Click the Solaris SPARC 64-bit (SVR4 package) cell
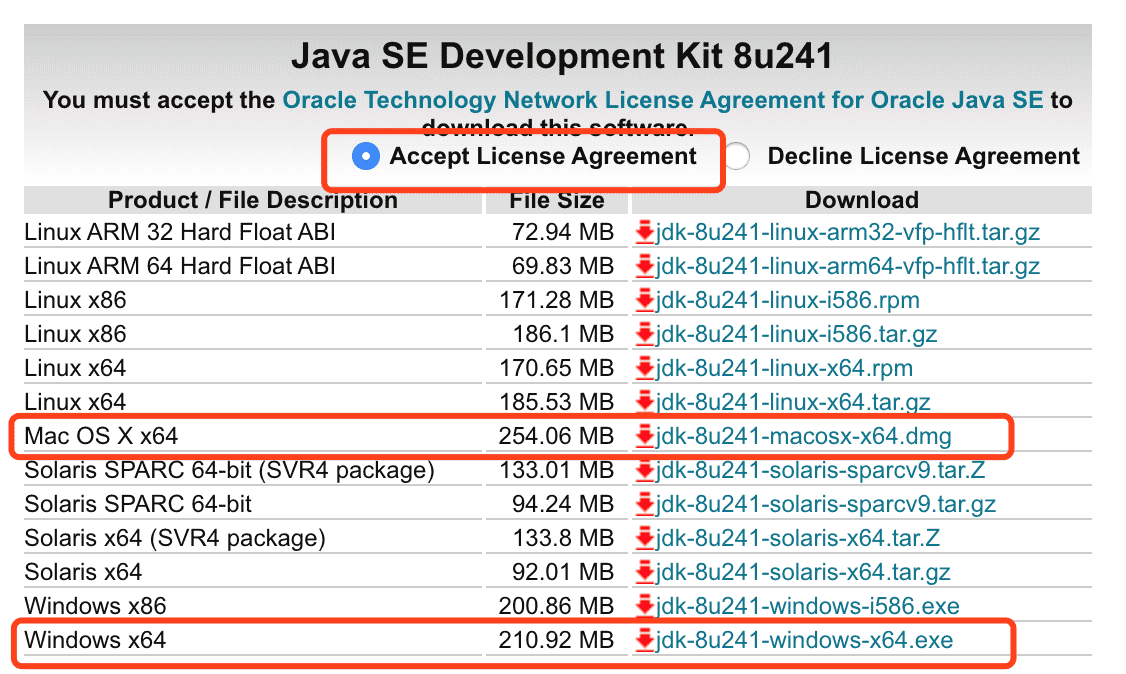1126x674 pixels. (253, 469)
